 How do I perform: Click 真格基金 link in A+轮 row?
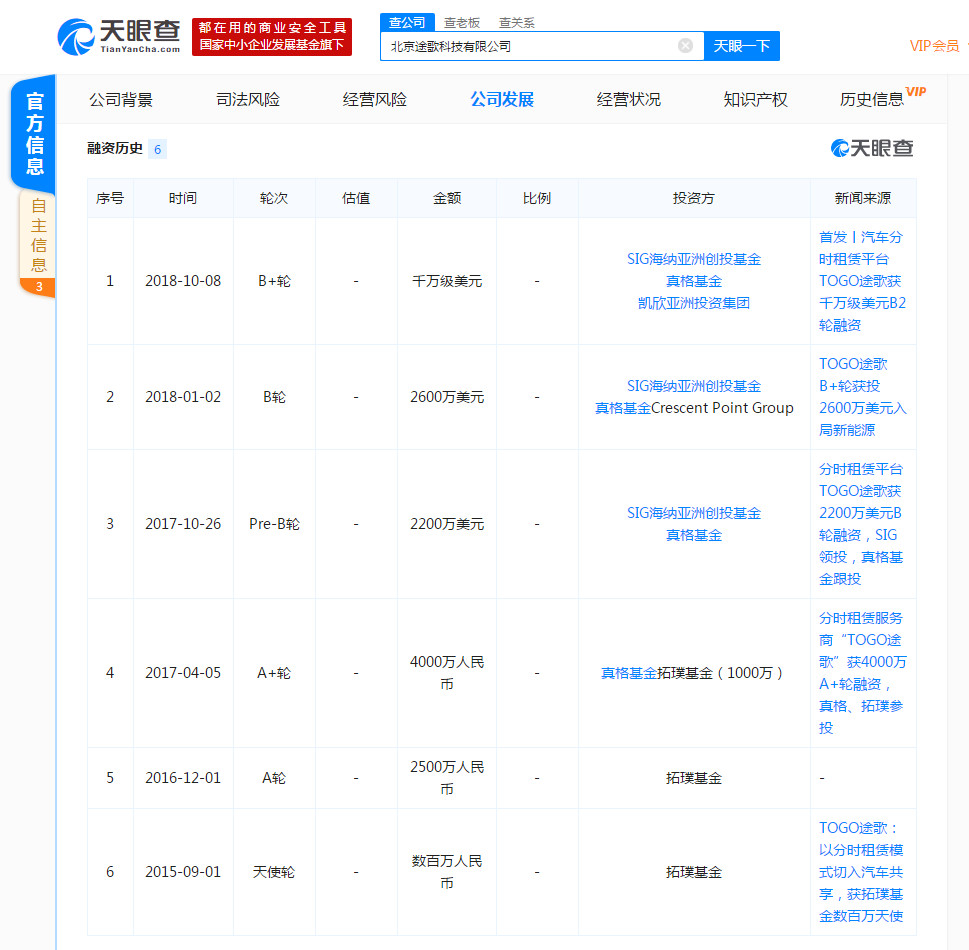pyautogui.click(x=629, y=673)
